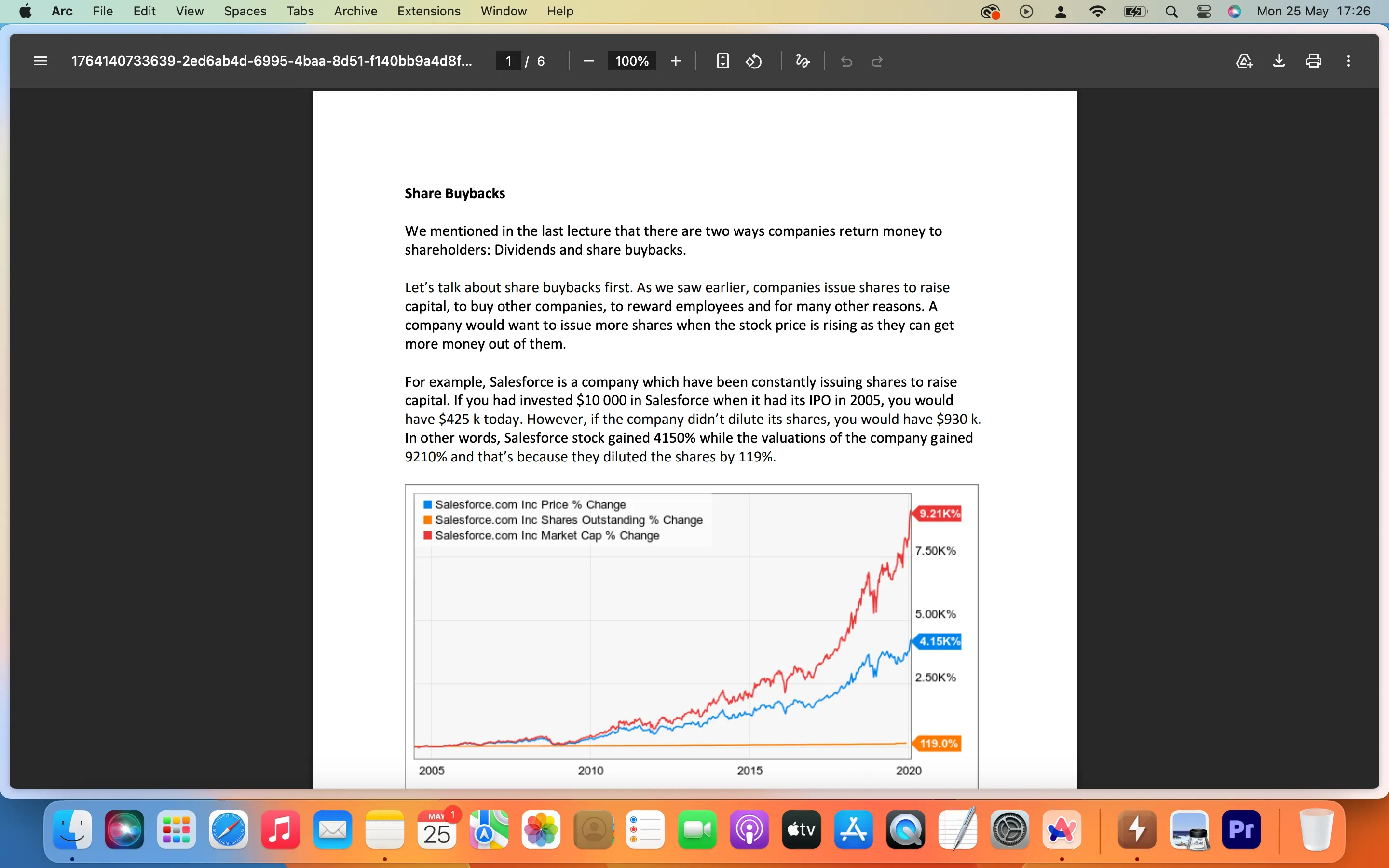Viewport: 1389px width, 868px height.
Task: Open Podcasts from the dock
Action: (749, 829)
